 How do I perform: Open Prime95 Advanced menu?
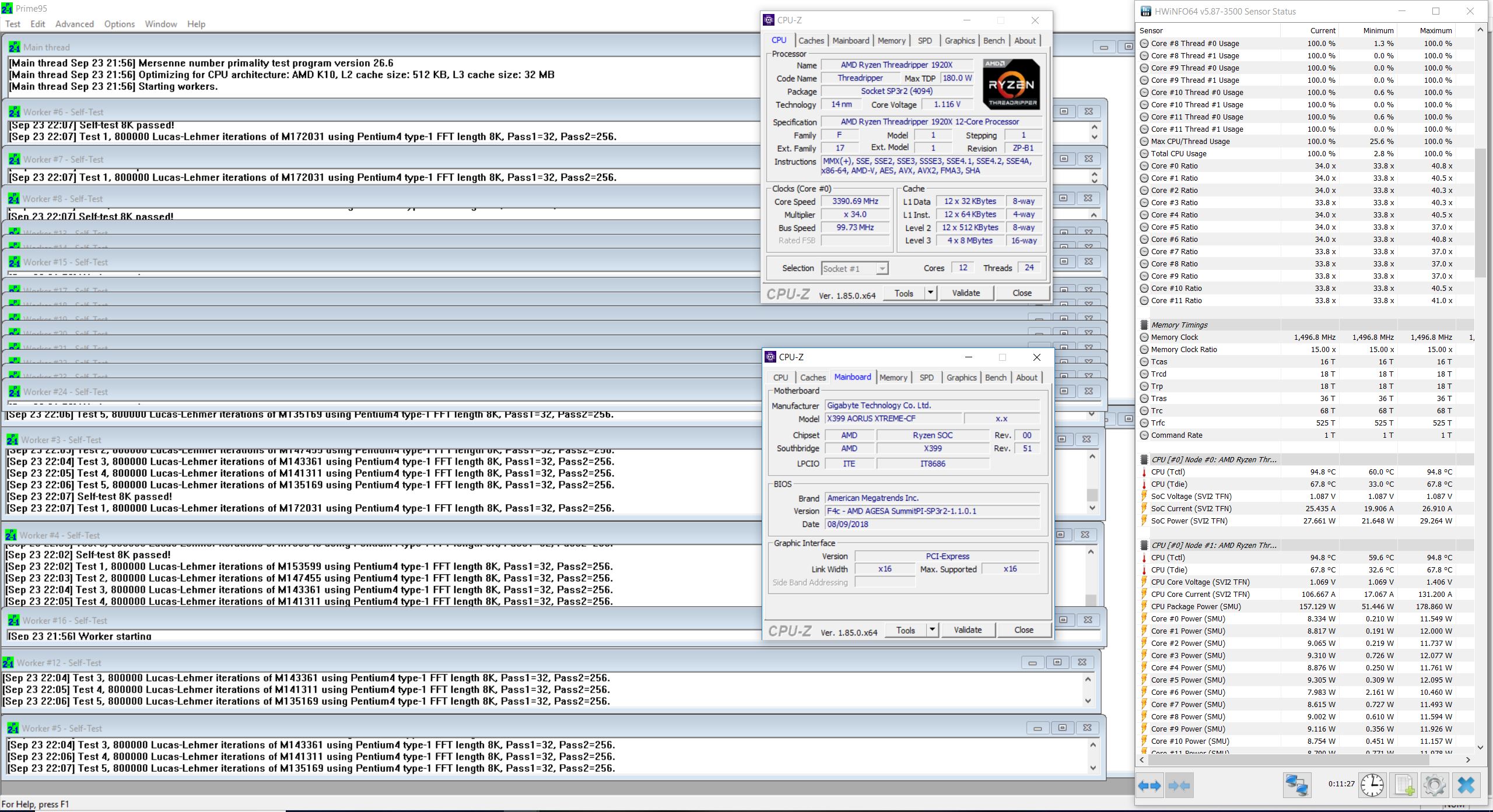(x=75, y=24)
